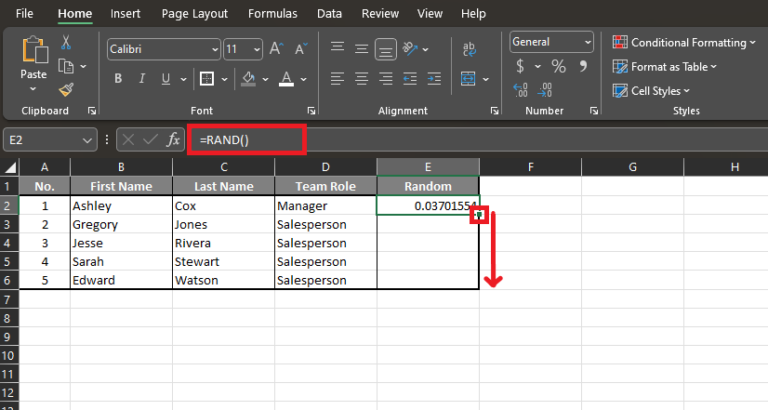Decrease decimal places
The height and width of the screenshot is (410, 768).
pyautogui.click(x=545, y=90)
